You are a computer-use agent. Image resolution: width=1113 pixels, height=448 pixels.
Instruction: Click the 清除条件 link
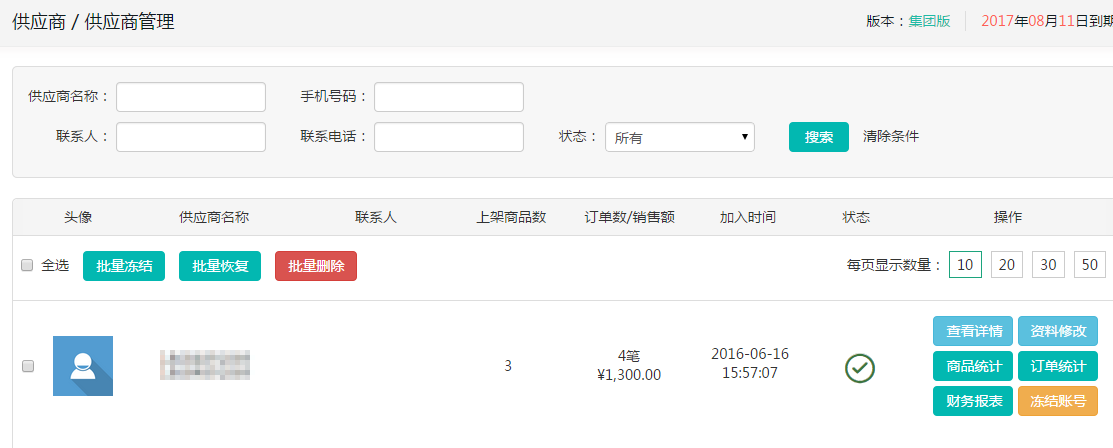pyautogui.click(x=890, y=136)
